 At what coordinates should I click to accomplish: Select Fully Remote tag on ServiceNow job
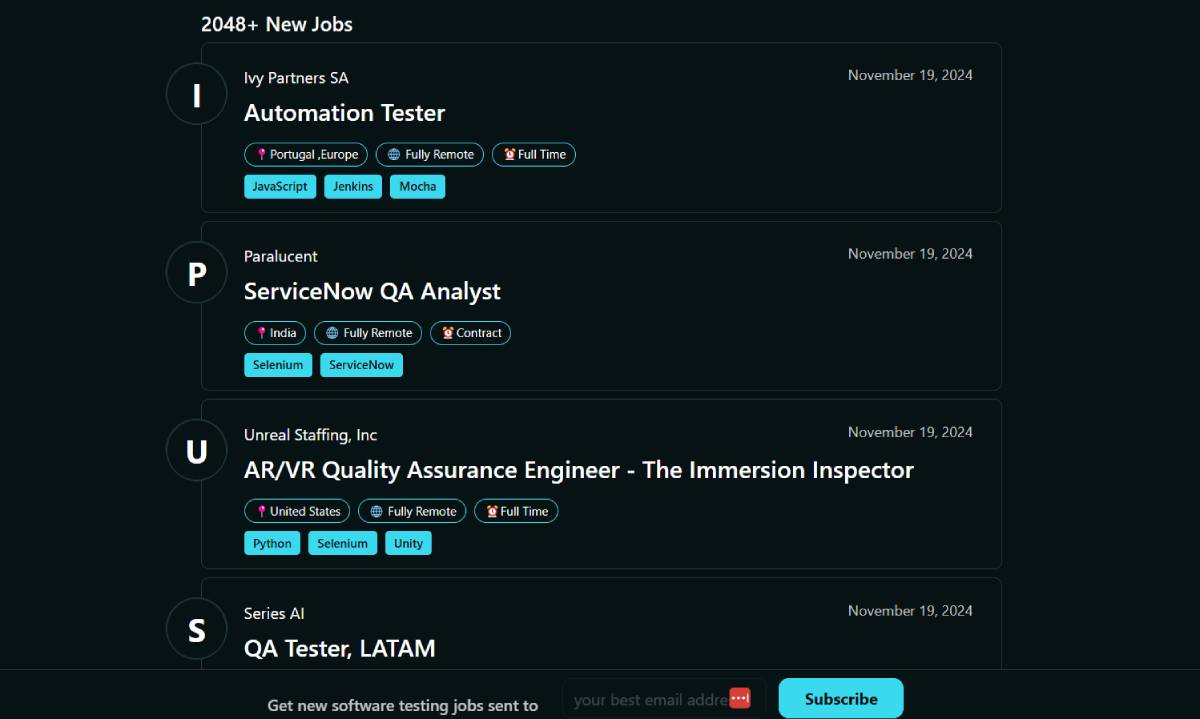(368, 333)
